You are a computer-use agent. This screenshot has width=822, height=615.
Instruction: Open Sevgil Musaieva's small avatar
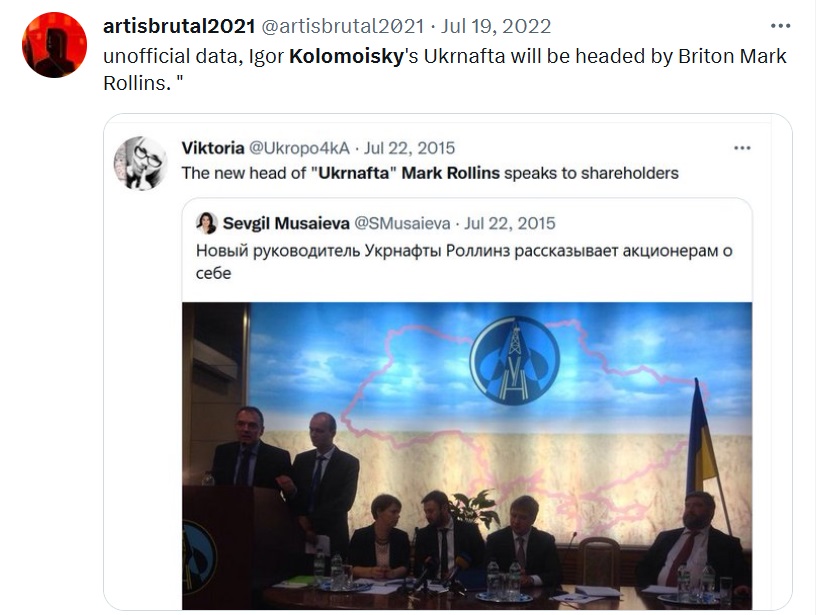click(207, 223)
